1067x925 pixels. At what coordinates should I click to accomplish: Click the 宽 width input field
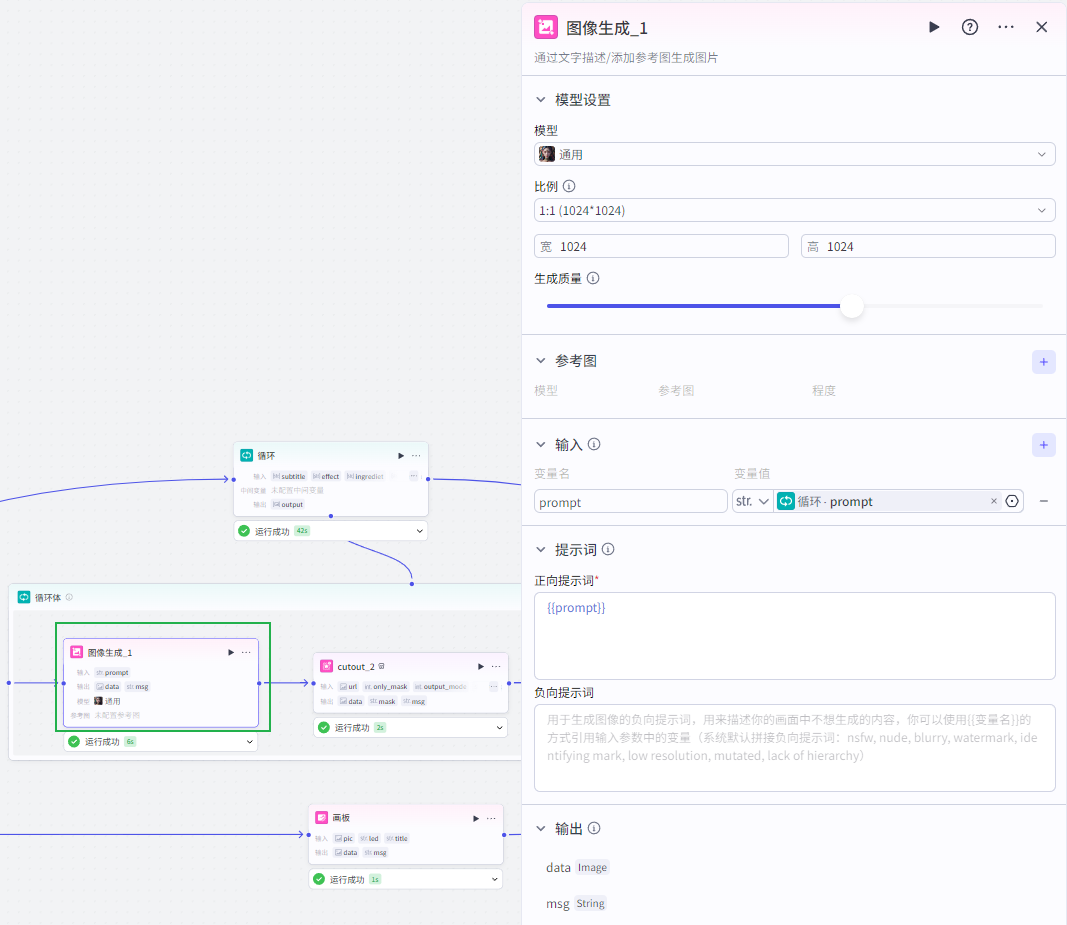pyautogui.click(x=670, y=246)
